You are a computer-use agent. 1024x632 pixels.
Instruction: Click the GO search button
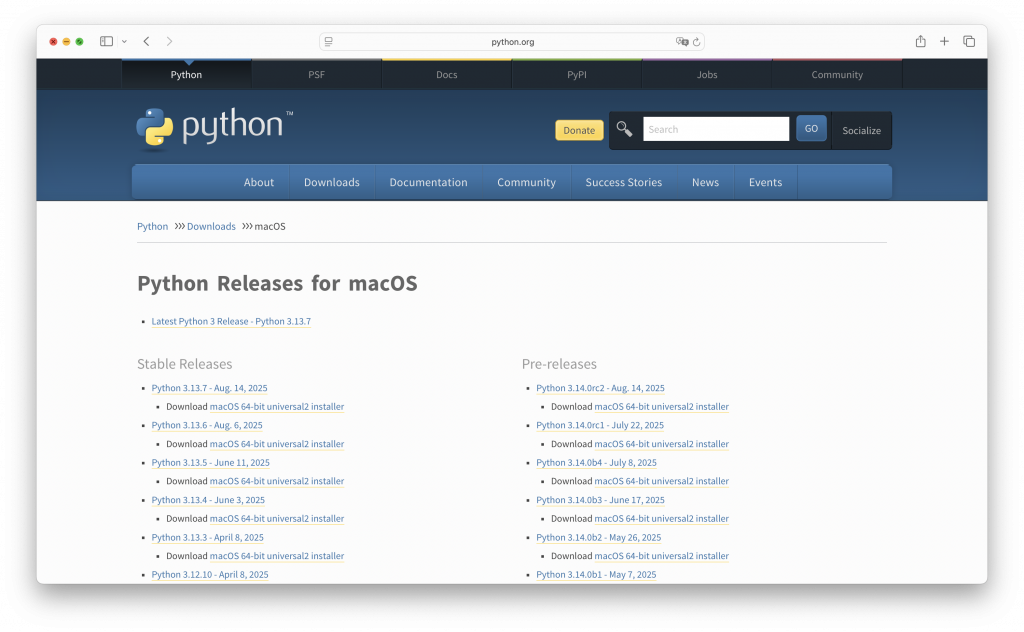point(811,129)
